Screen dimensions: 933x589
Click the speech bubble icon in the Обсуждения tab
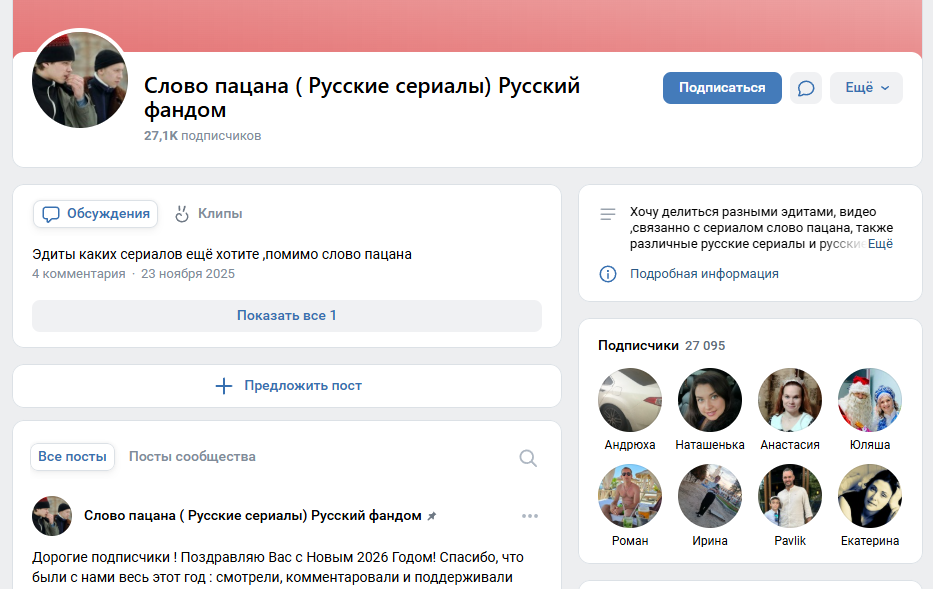[x=51, y=214]
